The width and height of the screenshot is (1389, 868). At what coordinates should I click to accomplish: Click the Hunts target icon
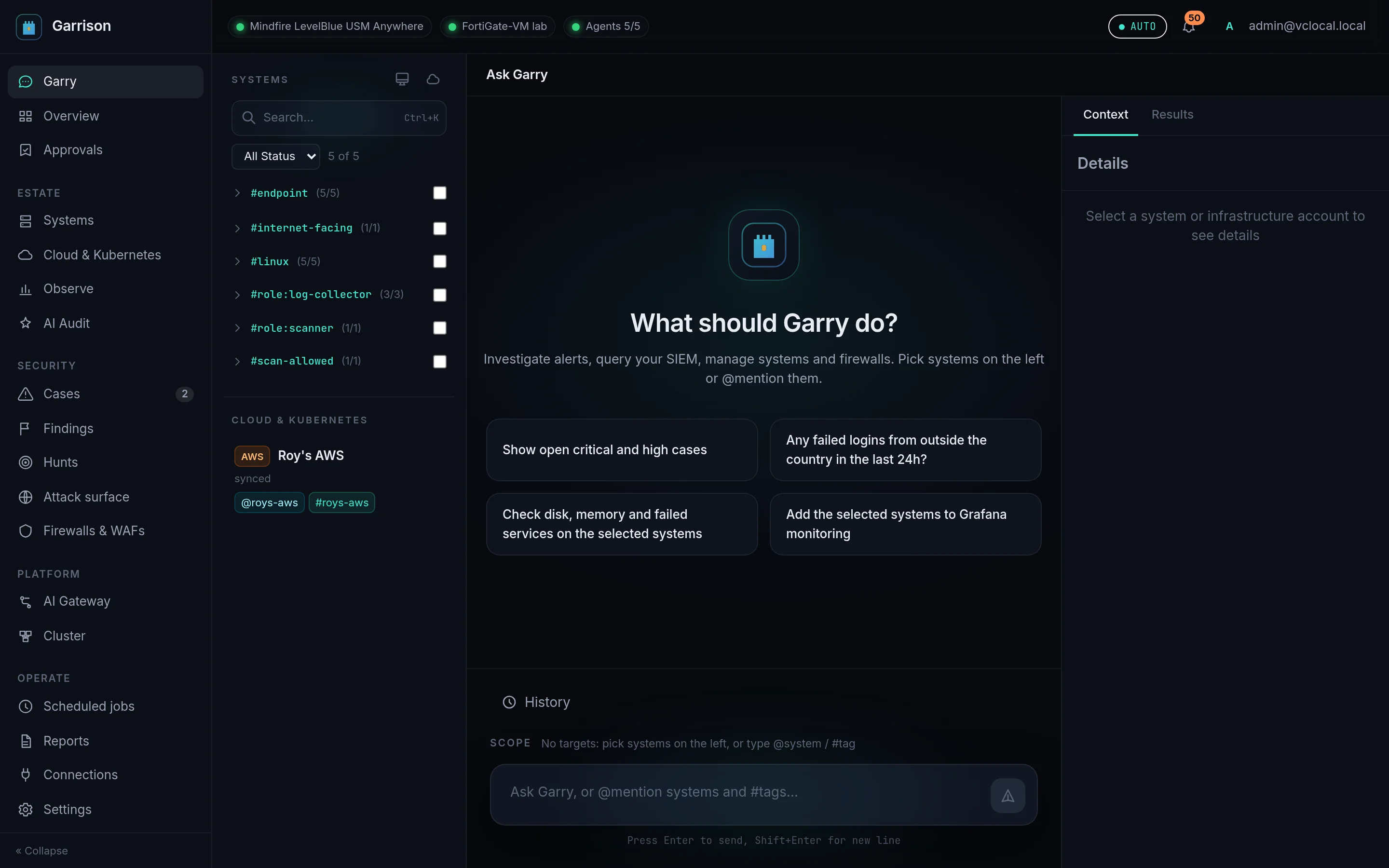coord(25,462)
